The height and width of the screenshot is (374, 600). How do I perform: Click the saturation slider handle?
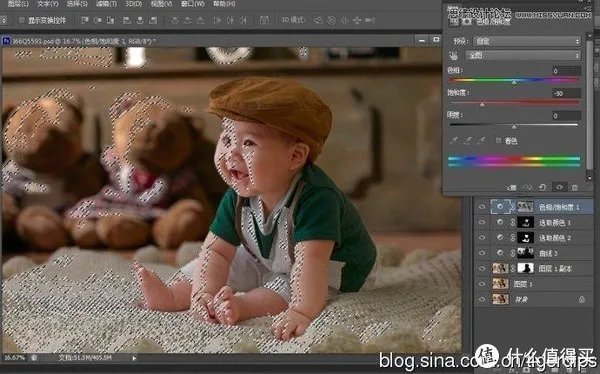click(x=482, y=104)
